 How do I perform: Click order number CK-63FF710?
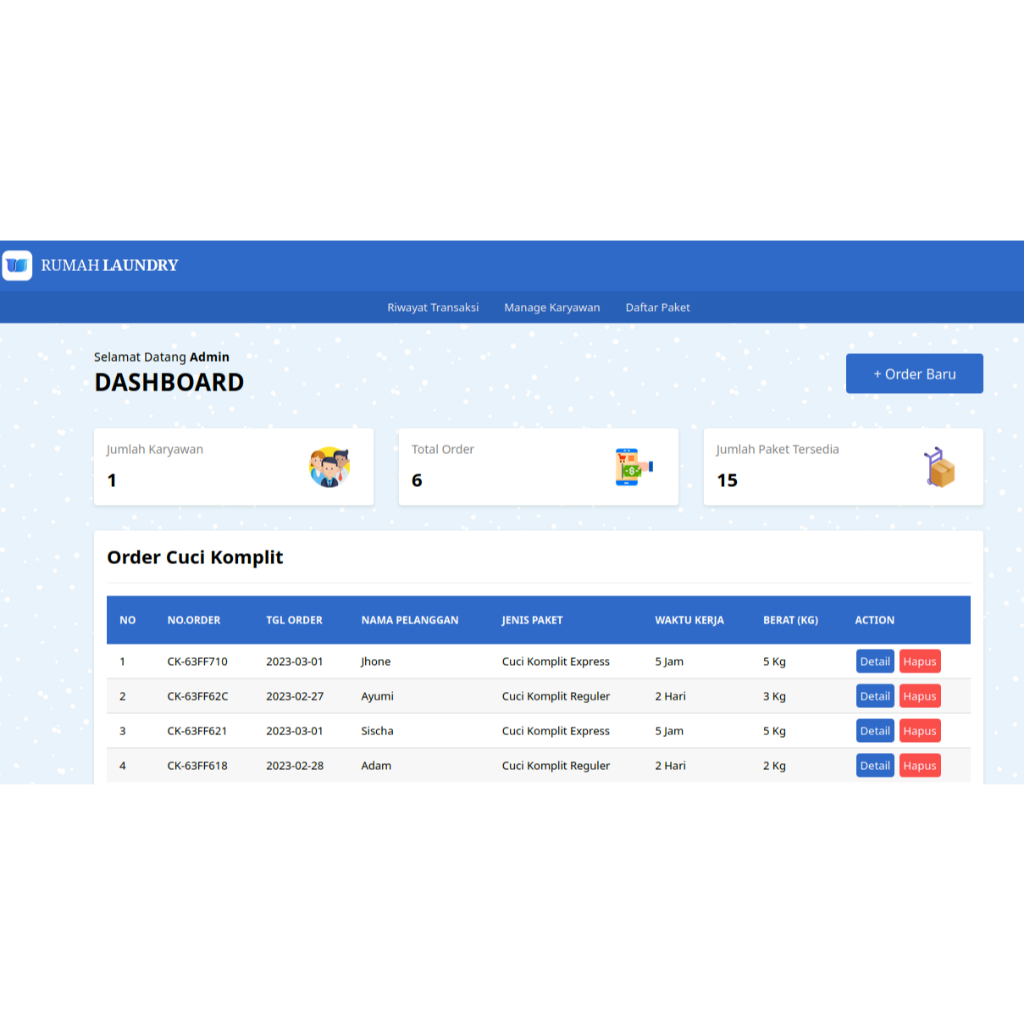(197, 662)
